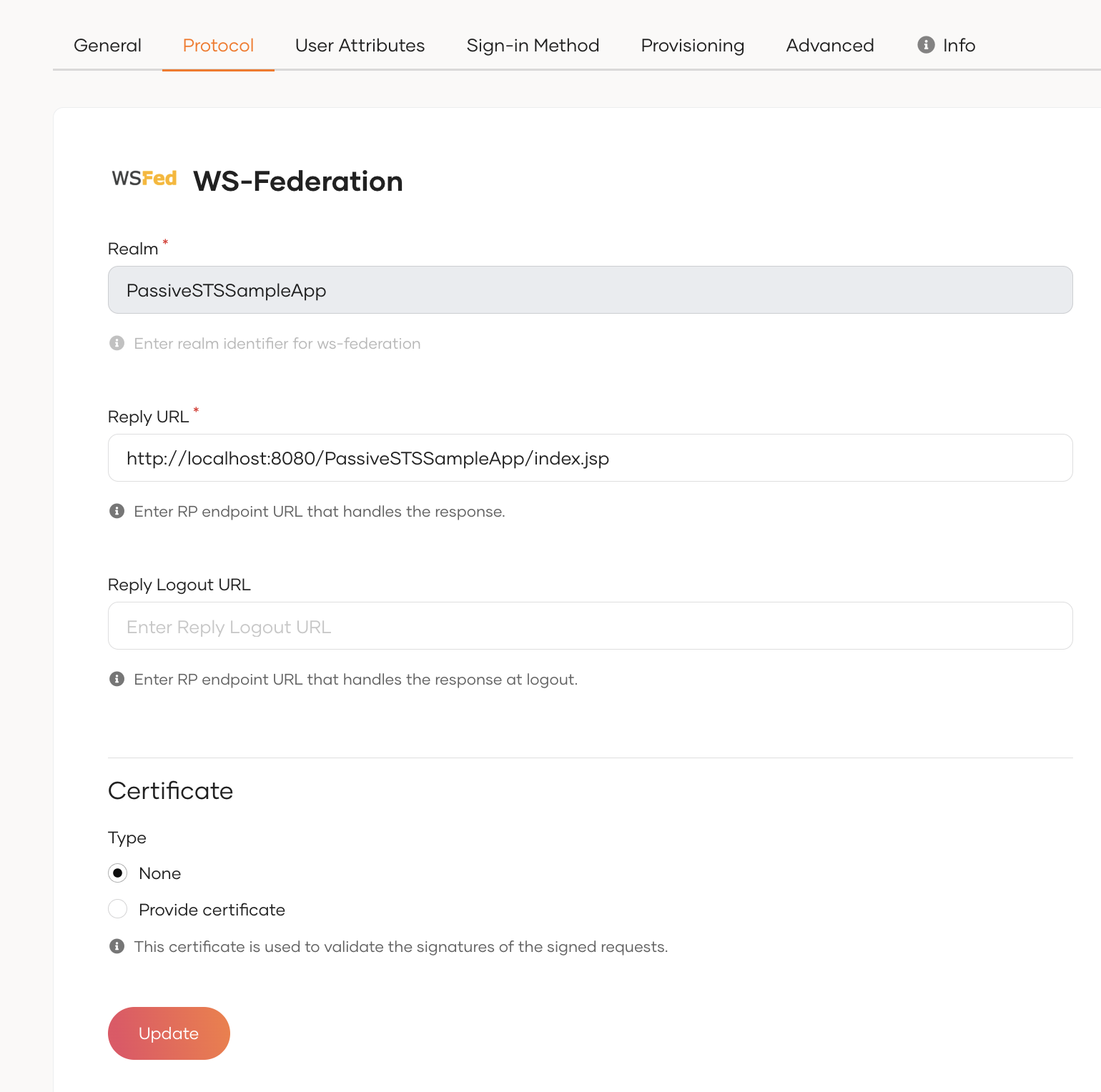Click the WSFed protocol logo icon
Screen dimensions: 1101x1092
point(144,179)
